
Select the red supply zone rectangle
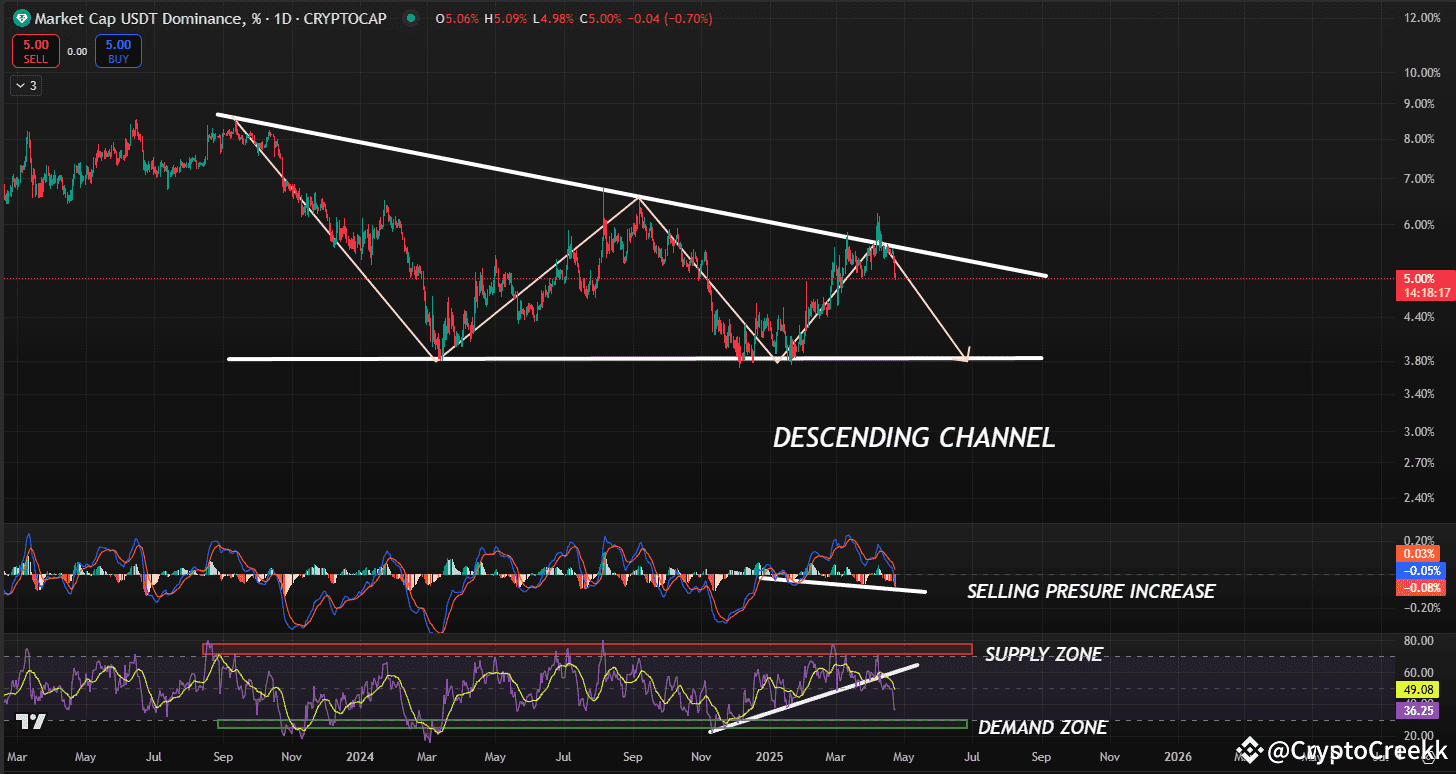click(588, 650)
